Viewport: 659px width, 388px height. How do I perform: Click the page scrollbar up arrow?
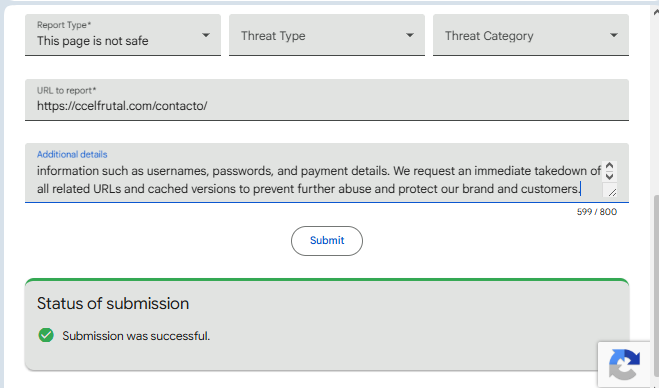[x=656, y=12]
